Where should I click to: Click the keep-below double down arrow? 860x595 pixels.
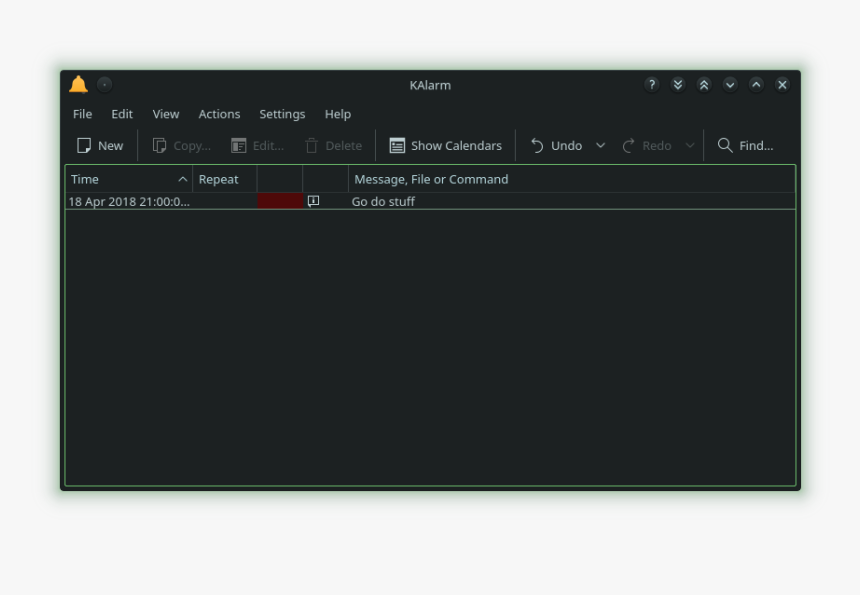tap(678, 84)
